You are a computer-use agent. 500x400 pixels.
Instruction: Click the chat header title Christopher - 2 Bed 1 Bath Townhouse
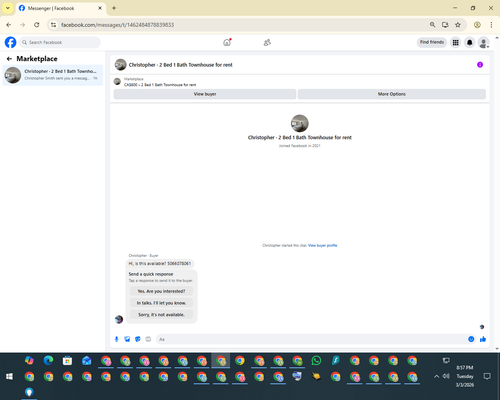pos(181,65)
